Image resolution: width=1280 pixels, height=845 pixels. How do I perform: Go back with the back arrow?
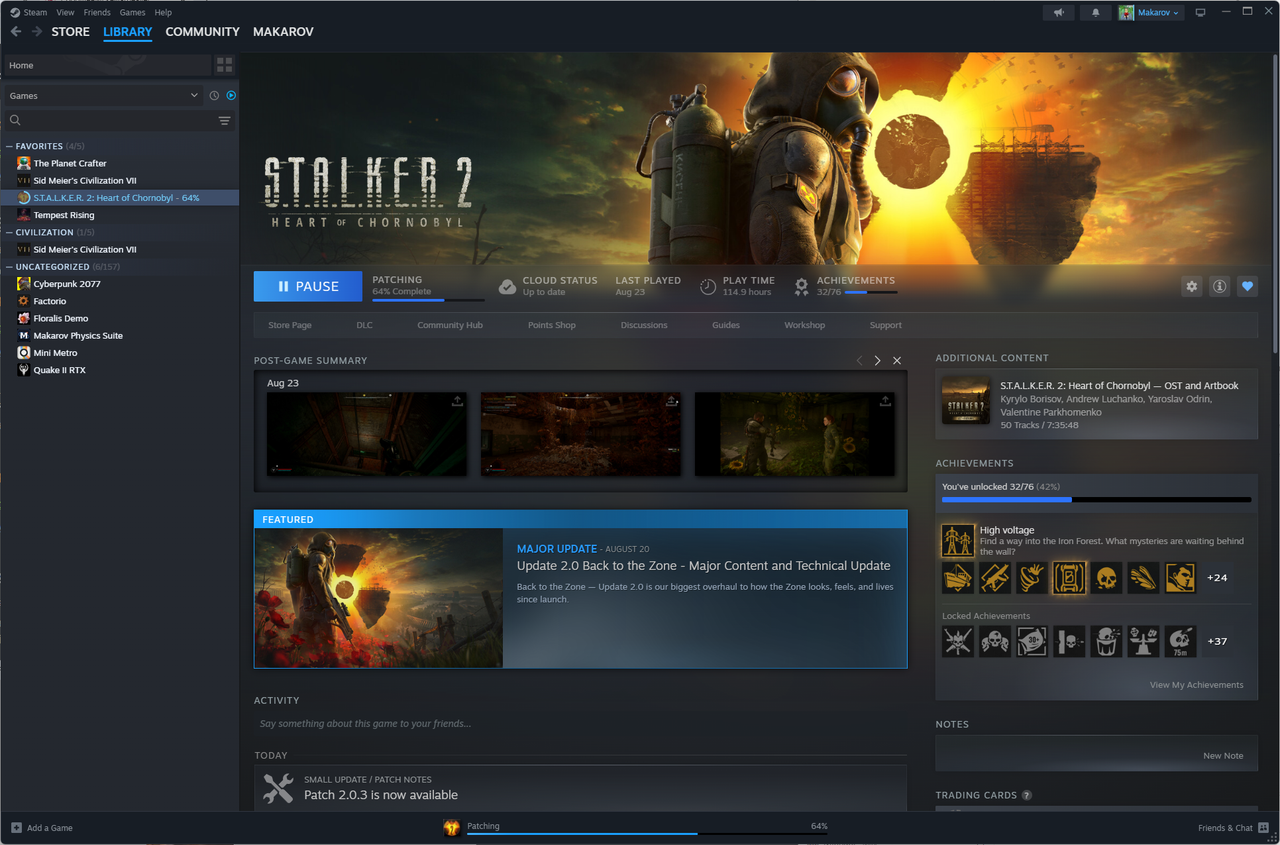pyautogui.click(x=16, y=32)
